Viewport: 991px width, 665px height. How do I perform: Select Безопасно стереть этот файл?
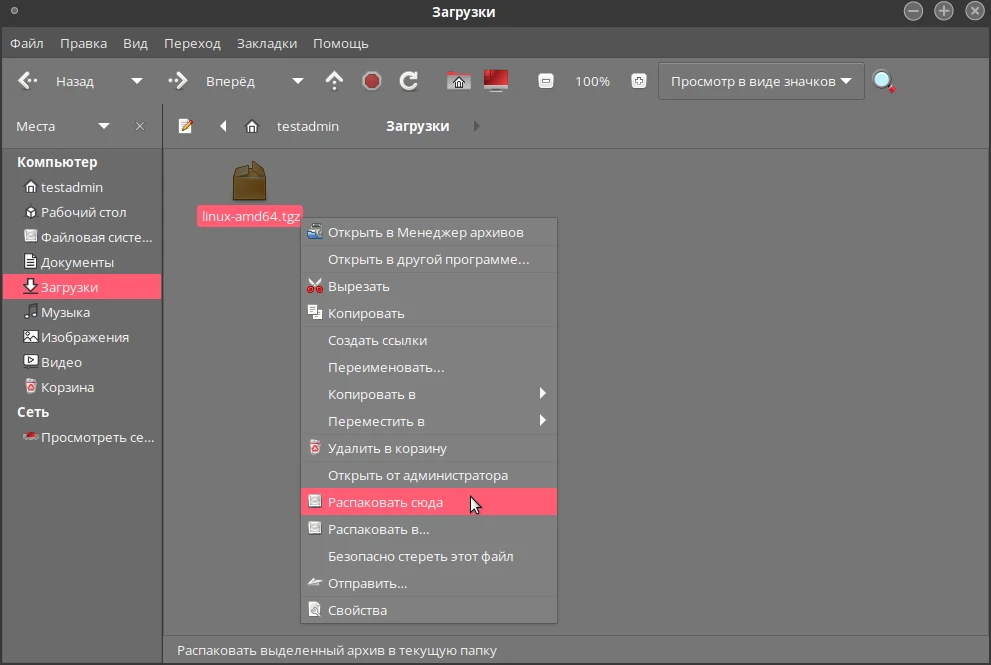tap(429, 556)
